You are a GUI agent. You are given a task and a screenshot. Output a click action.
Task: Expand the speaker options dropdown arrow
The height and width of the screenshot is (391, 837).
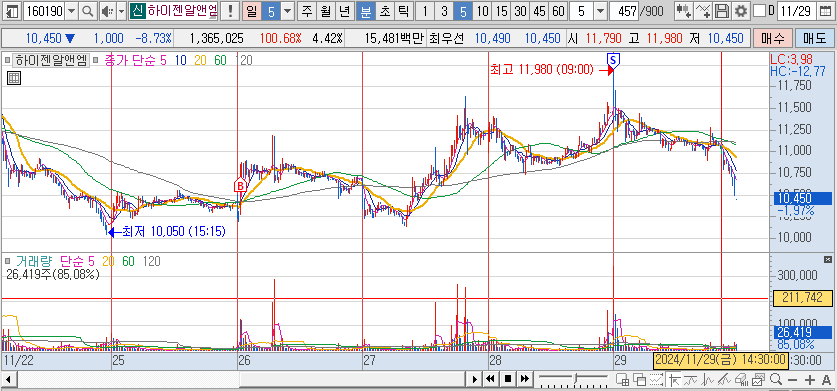coord(121,11)
